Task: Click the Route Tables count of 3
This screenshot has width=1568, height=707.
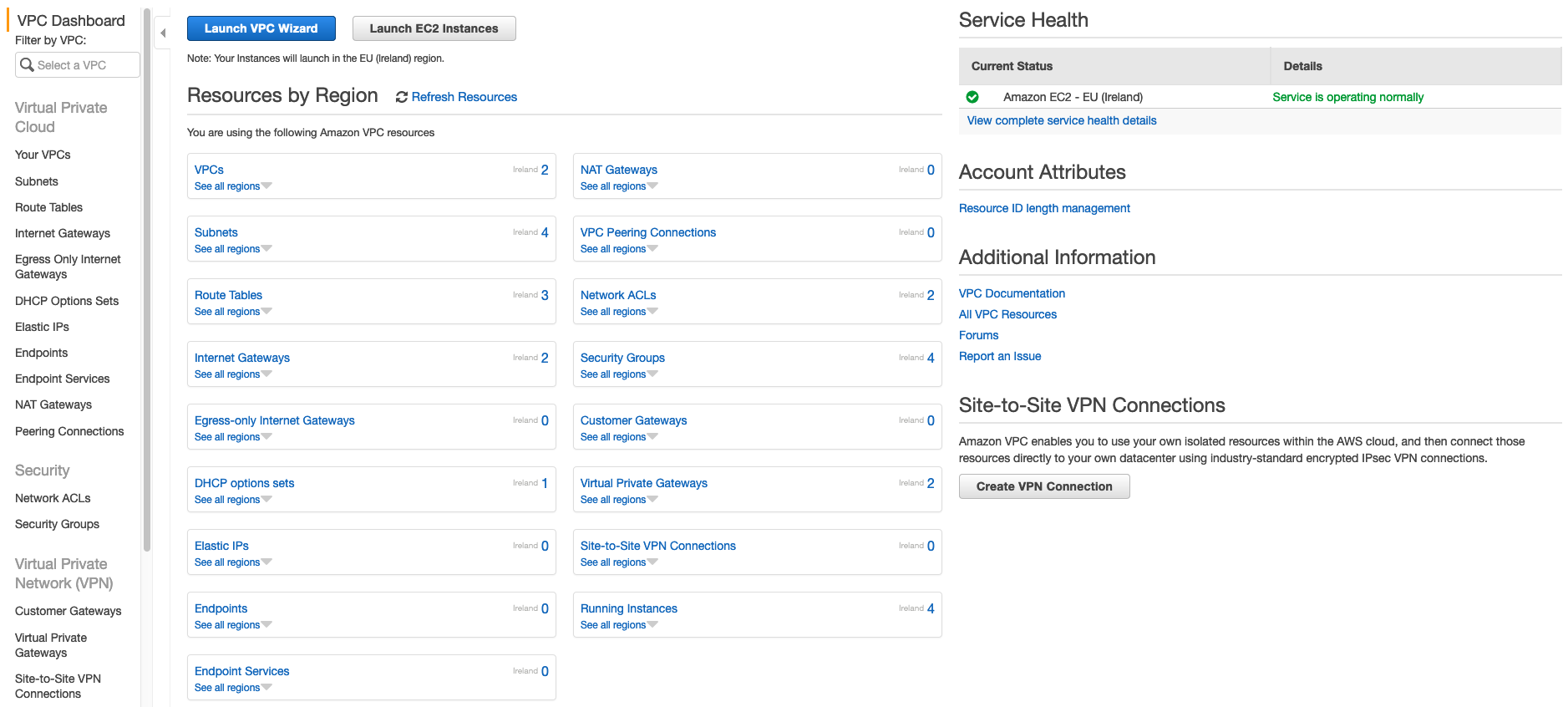Action: coord(545,295)
